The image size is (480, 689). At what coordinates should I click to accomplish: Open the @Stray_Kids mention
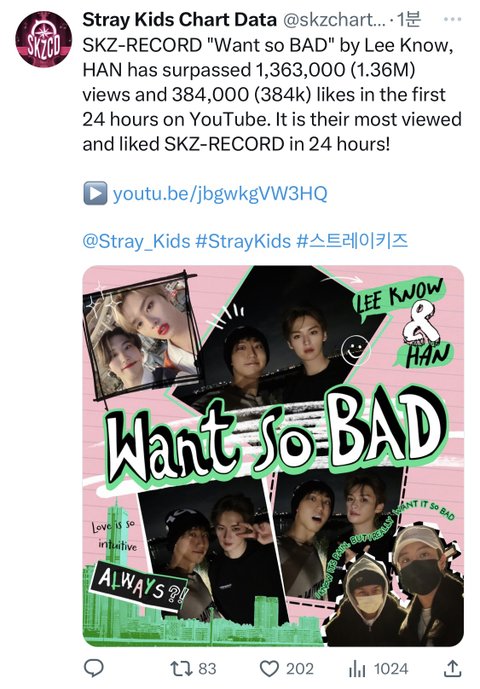coord(136,241)
